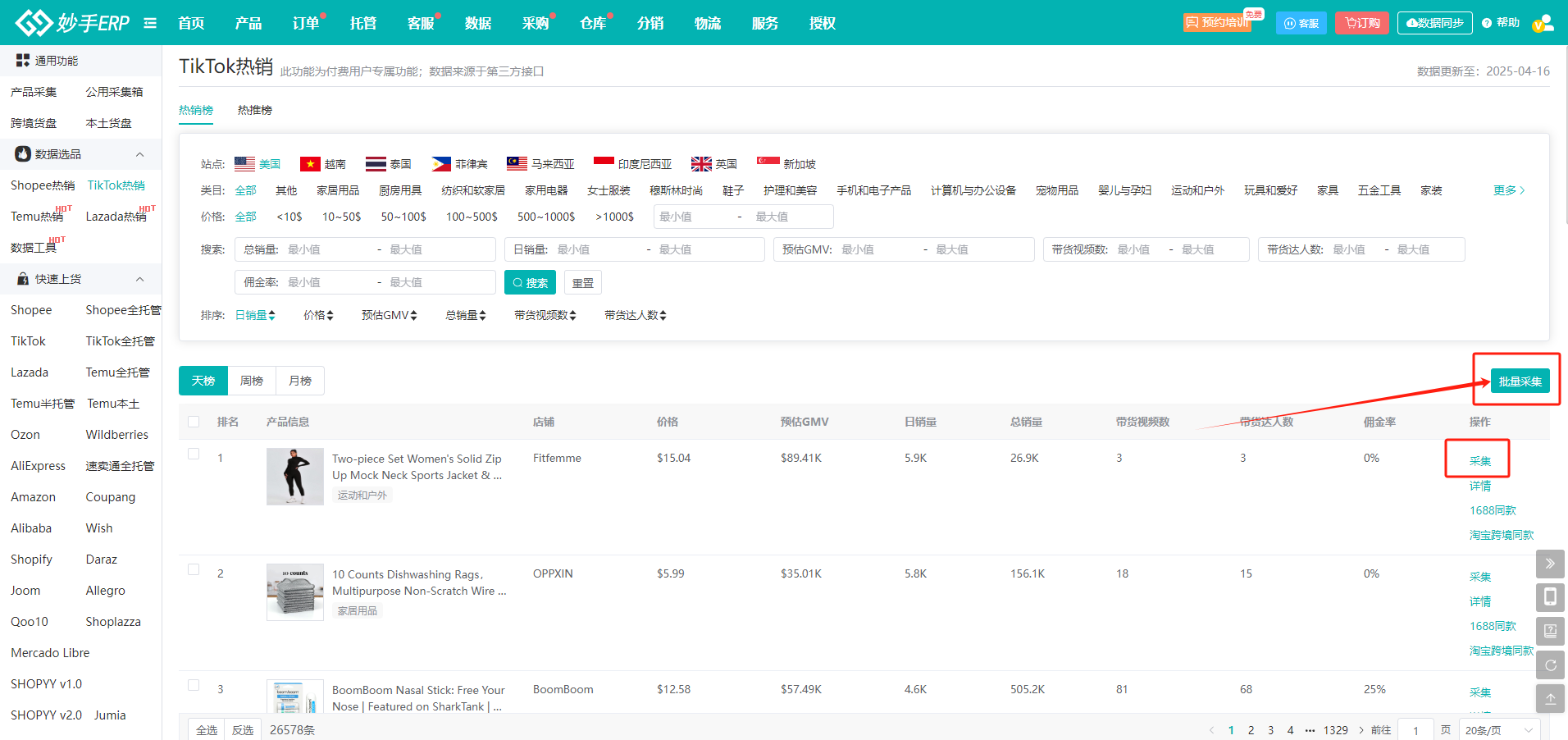This screenshot has width=1568, height=740.
Task: Click the page jump number input
Action: [x=1416, y=730]
